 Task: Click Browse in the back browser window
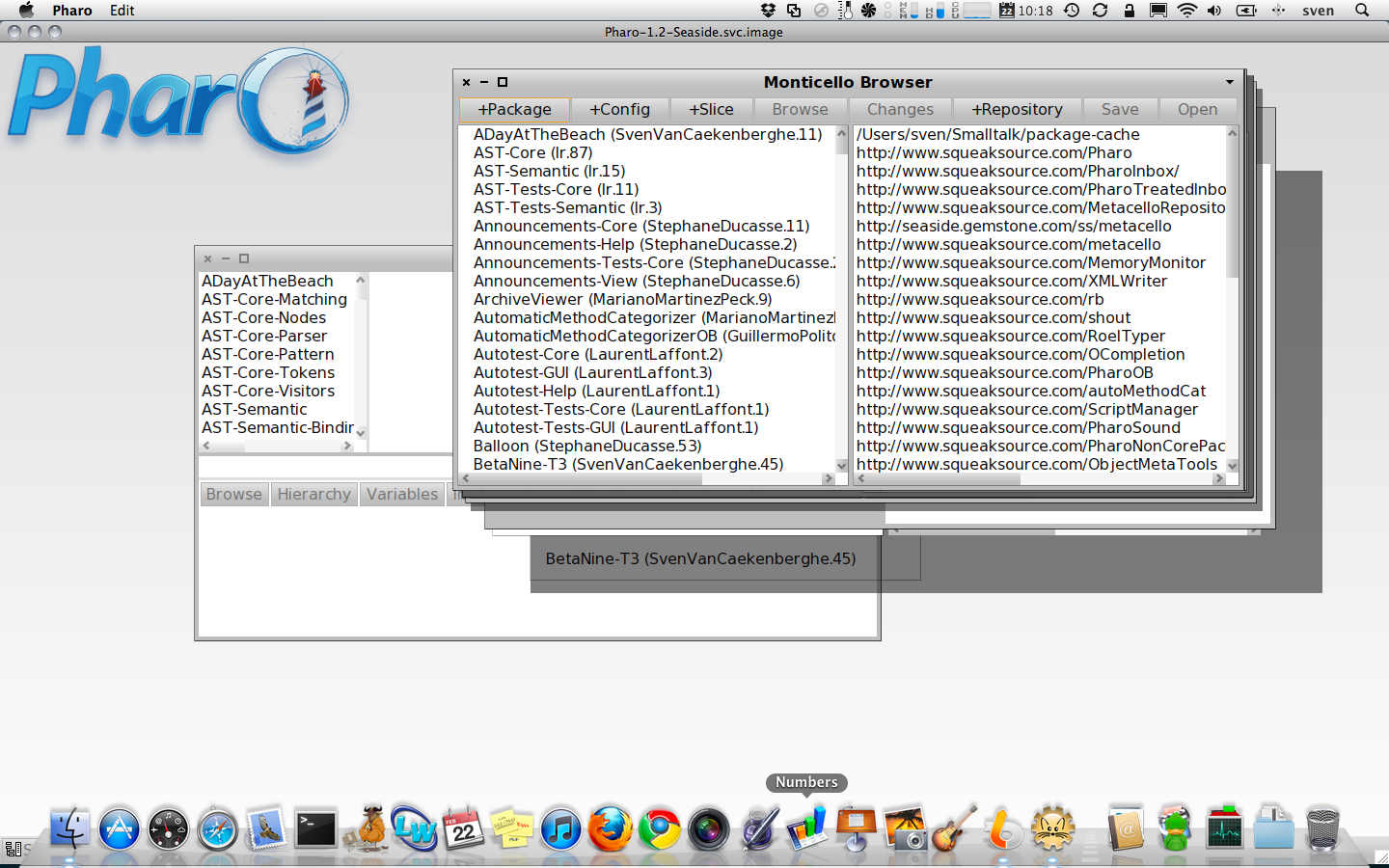click(x=234, y=494)
